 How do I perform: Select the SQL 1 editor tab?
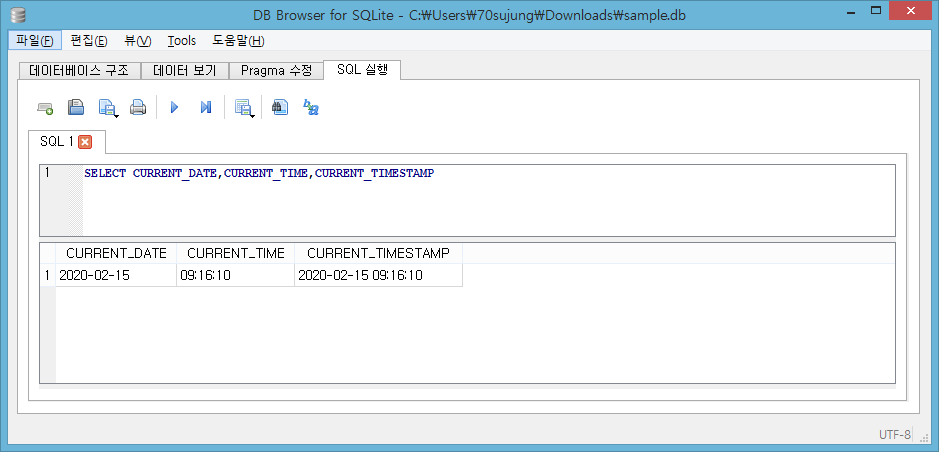pyautogui.click(x=57, y=142)
